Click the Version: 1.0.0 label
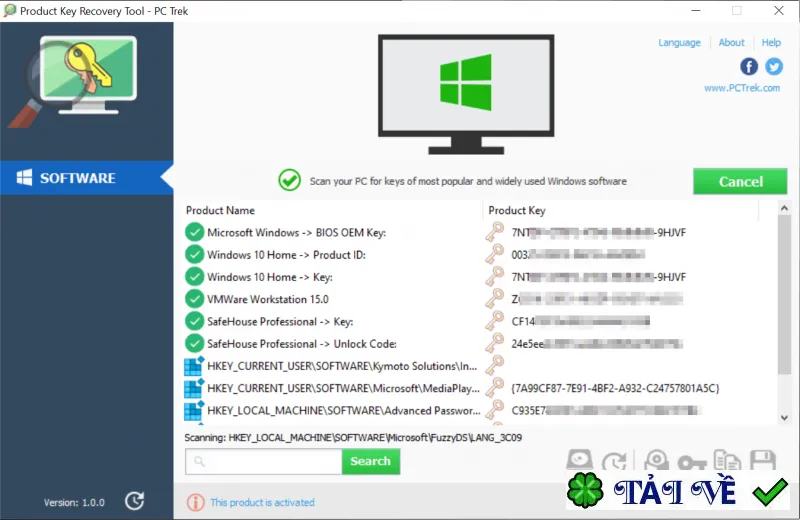The height and width of the screenshot is (520, 800). (x=74, y=503)
